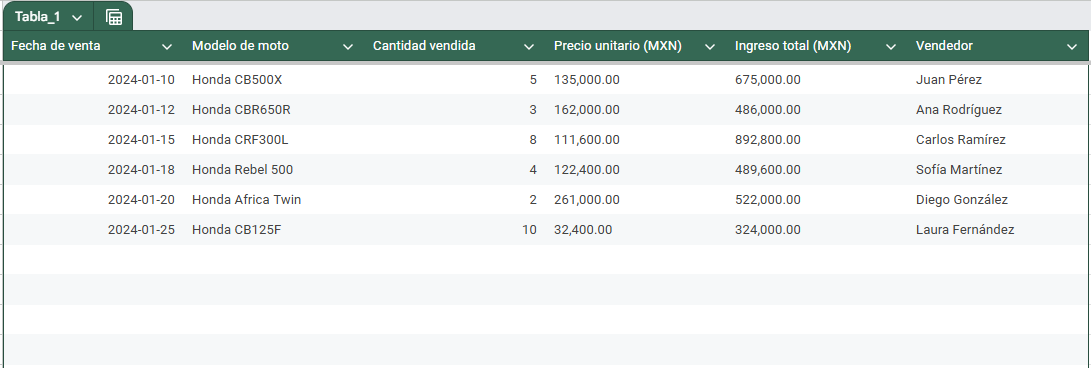Click the Honda Africa Twin cell

[x=276, y=200]
